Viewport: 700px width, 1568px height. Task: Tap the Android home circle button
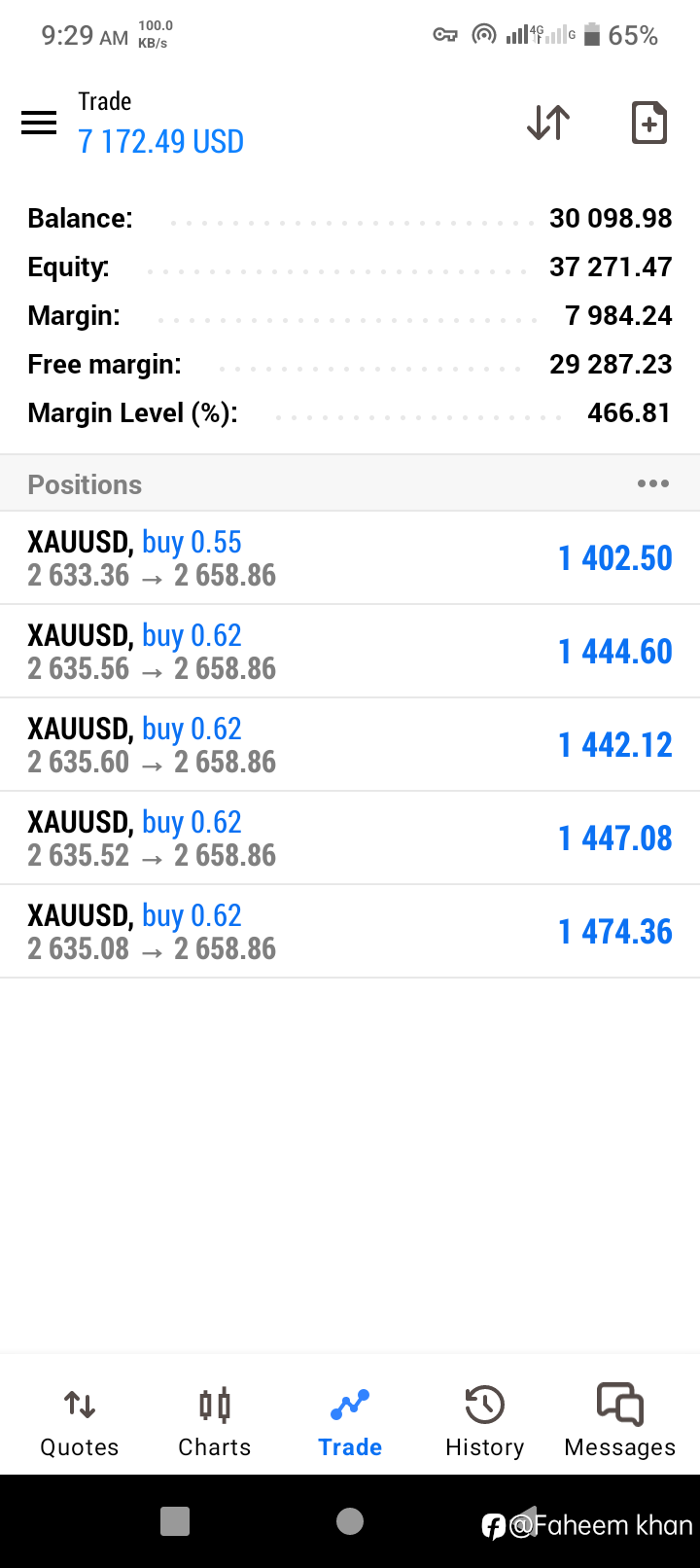point(350,1521)
